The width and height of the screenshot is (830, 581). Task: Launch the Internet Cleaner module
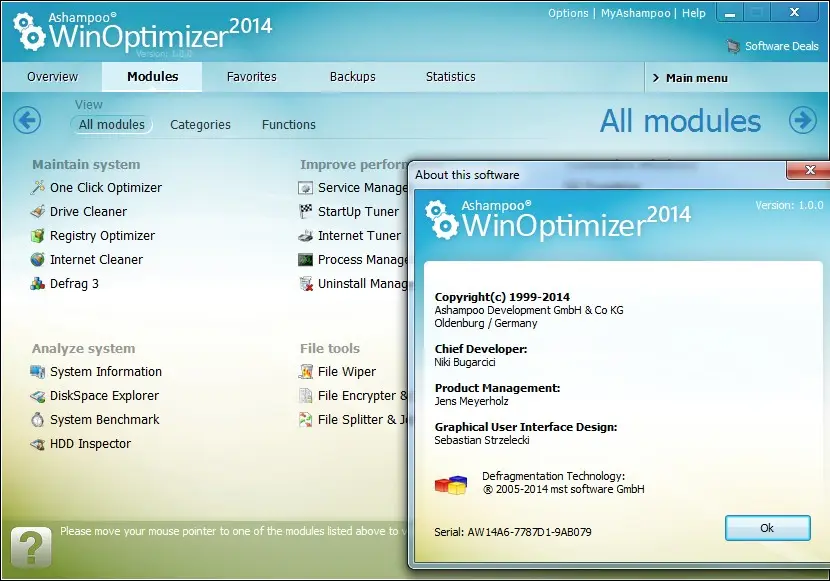point(96,260)
